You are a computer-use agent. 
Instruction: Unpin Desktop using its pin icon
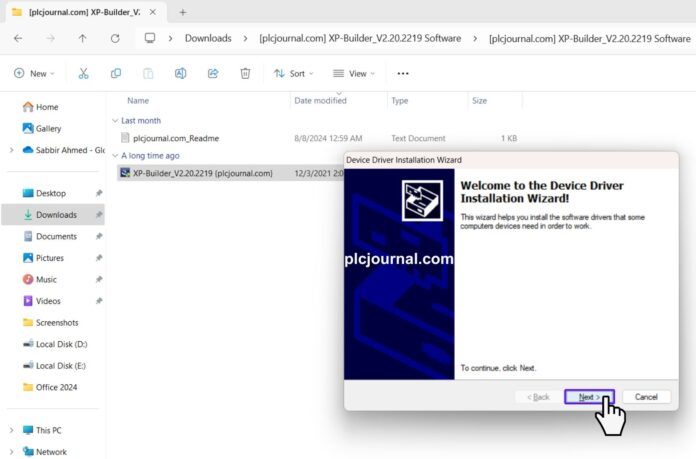pos(99,193)
